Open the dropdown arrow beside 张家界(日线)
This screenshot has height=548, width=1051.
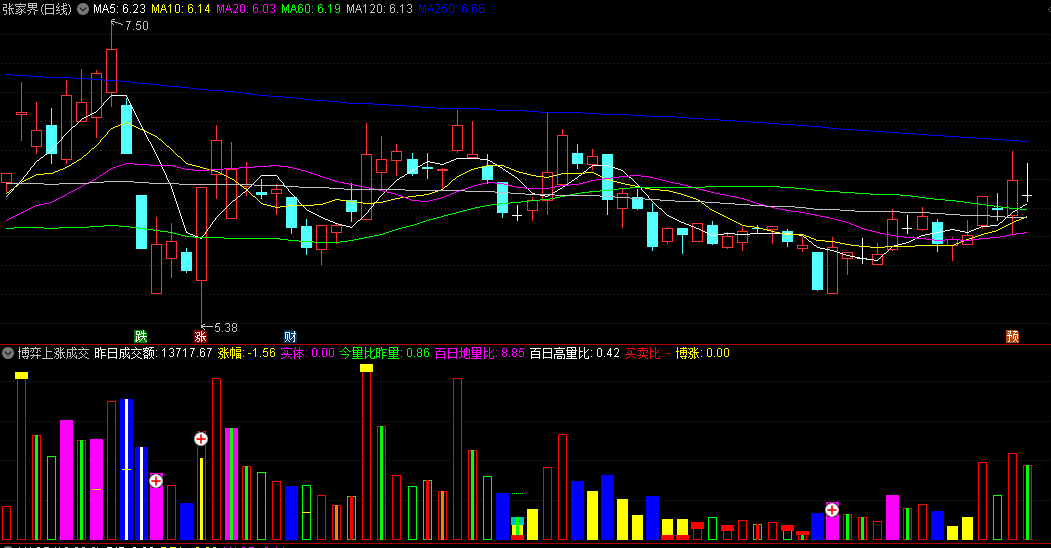coord(83,9)
